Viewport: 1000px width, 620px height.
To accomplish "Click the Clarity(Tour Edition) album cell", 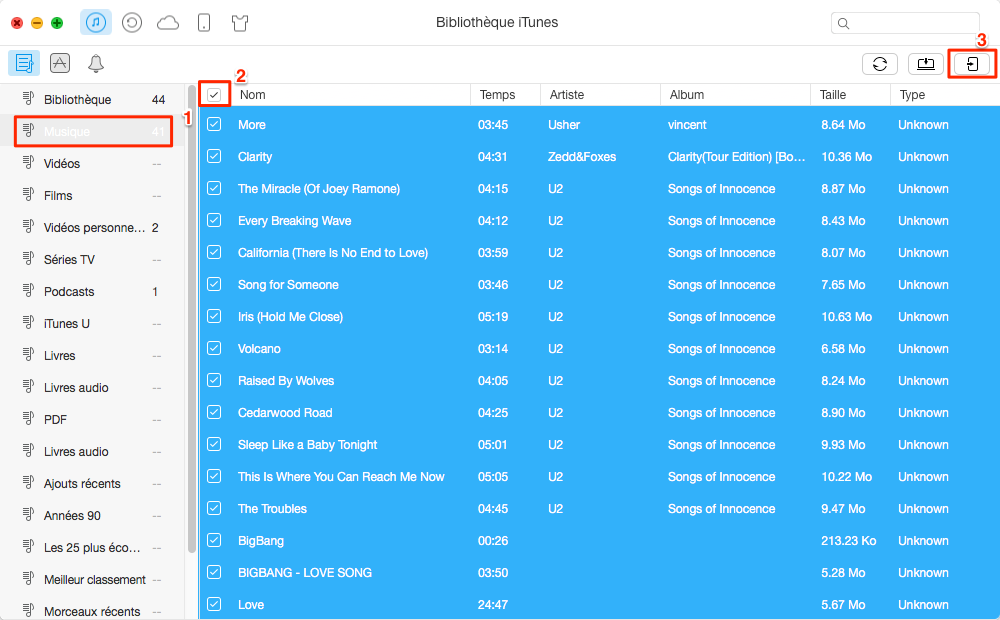I will point(736,157).
